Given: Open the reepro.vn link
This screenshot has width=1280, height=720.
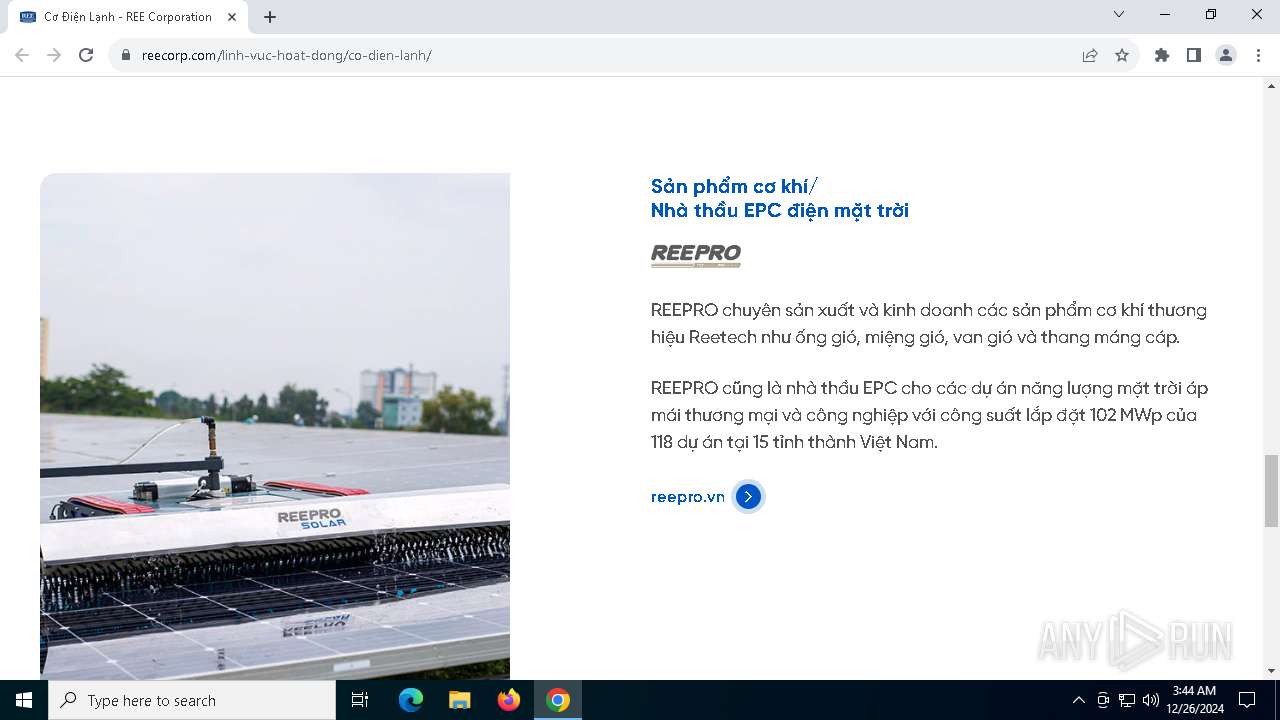Looking at the screenshot, I should point(688,497).
